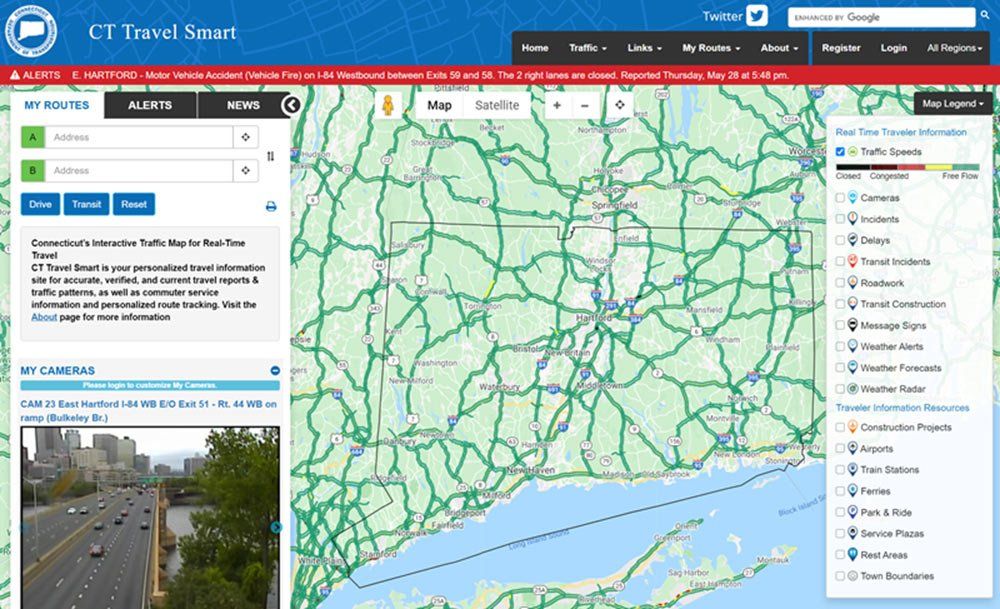Click the search magnifier icon
This screenshot has height=609, width=1000.
point(985,15)
